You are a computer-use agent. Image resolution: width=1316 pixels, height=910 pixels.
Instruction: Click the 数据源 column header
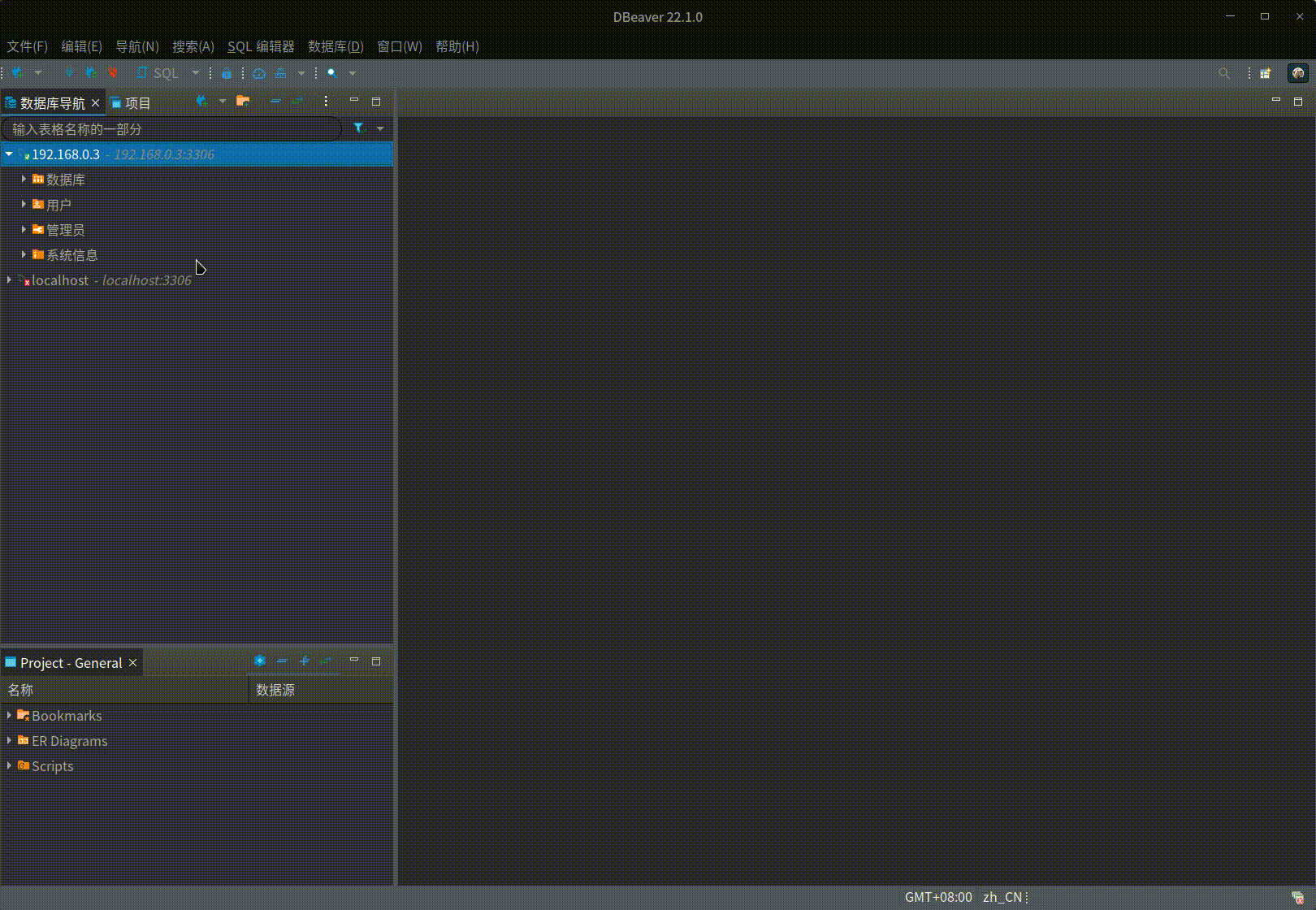tap(321, 690)
